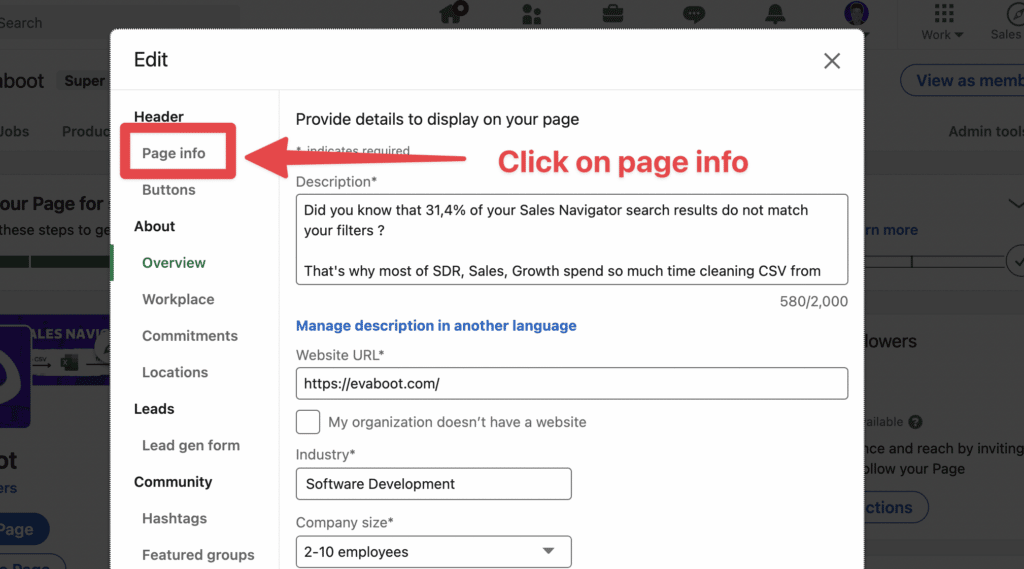This screenshot has height=569, width=1024.
Task: Select Page info in sidebar
Action: [174, 153]
